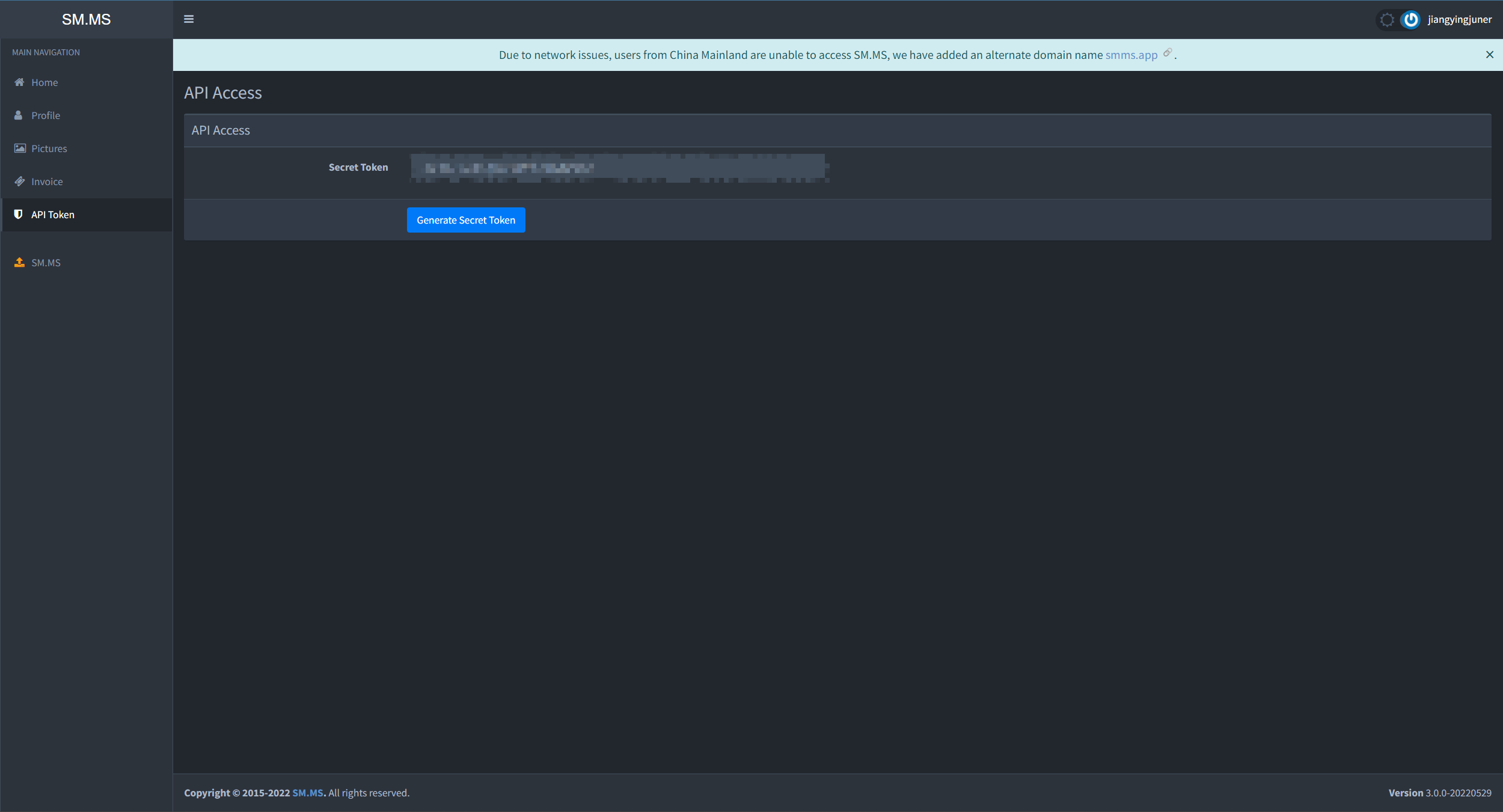Click the Pictures image icon

tap(20, 148)
